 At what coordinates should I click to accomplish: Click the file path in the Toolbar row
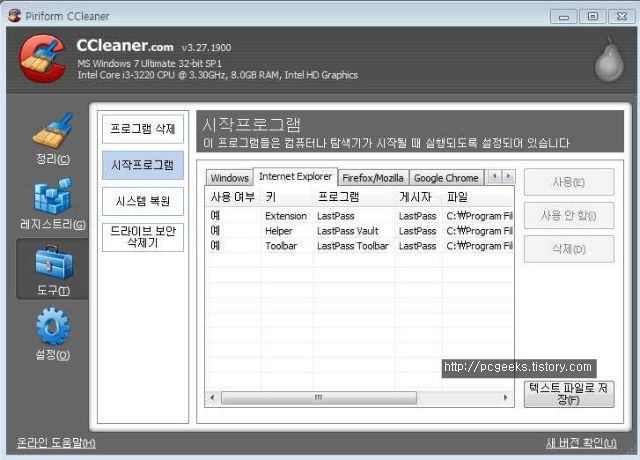[479, 246]
